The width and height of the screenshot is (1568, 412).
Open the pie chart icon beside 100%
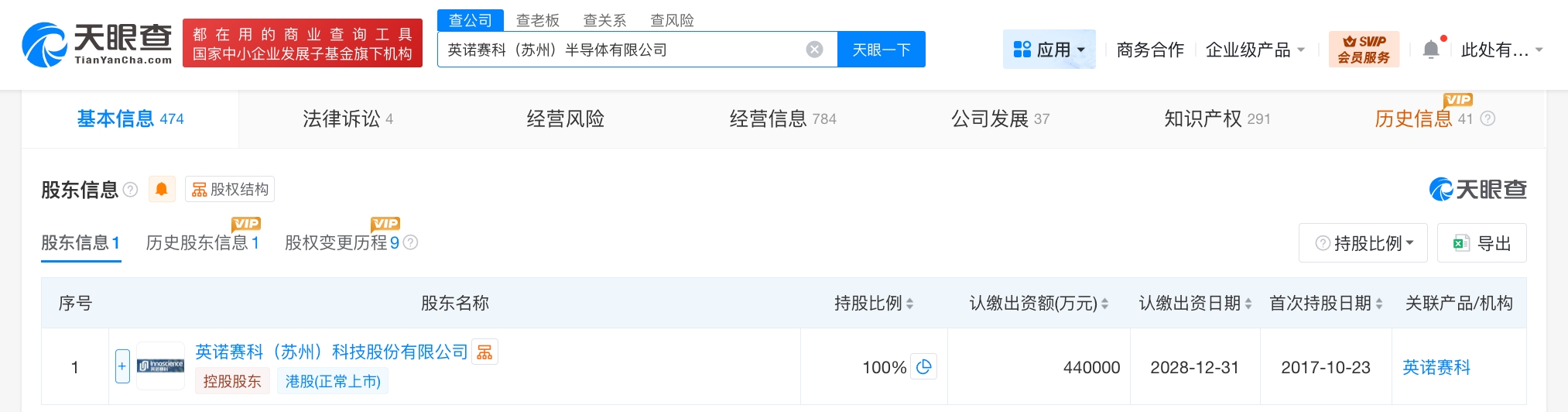(924, 367)
